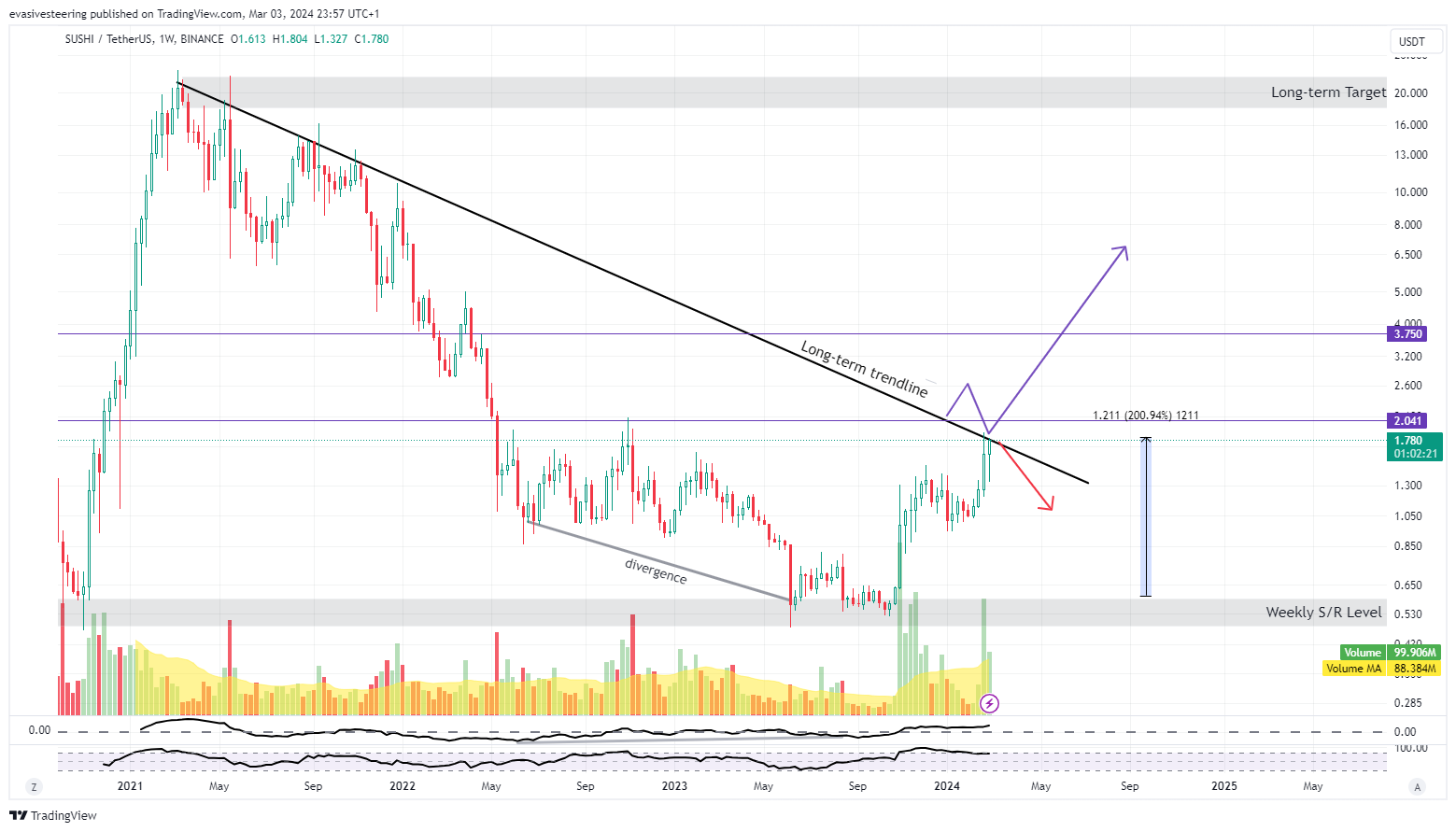Screen dimensions: 1456x832
Task: Click the 10.000 price axis label
Action: pyautogui.click(x=1410, y=192)
